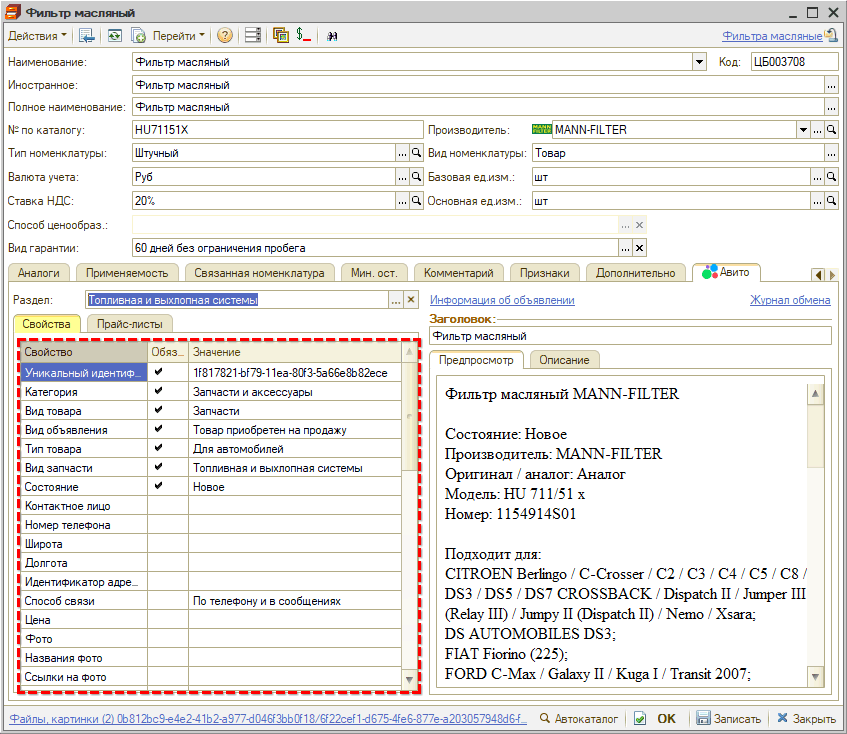The image size is (847, 734).
Task: Click the dollar sign price icon
Action: pos(303,35)
